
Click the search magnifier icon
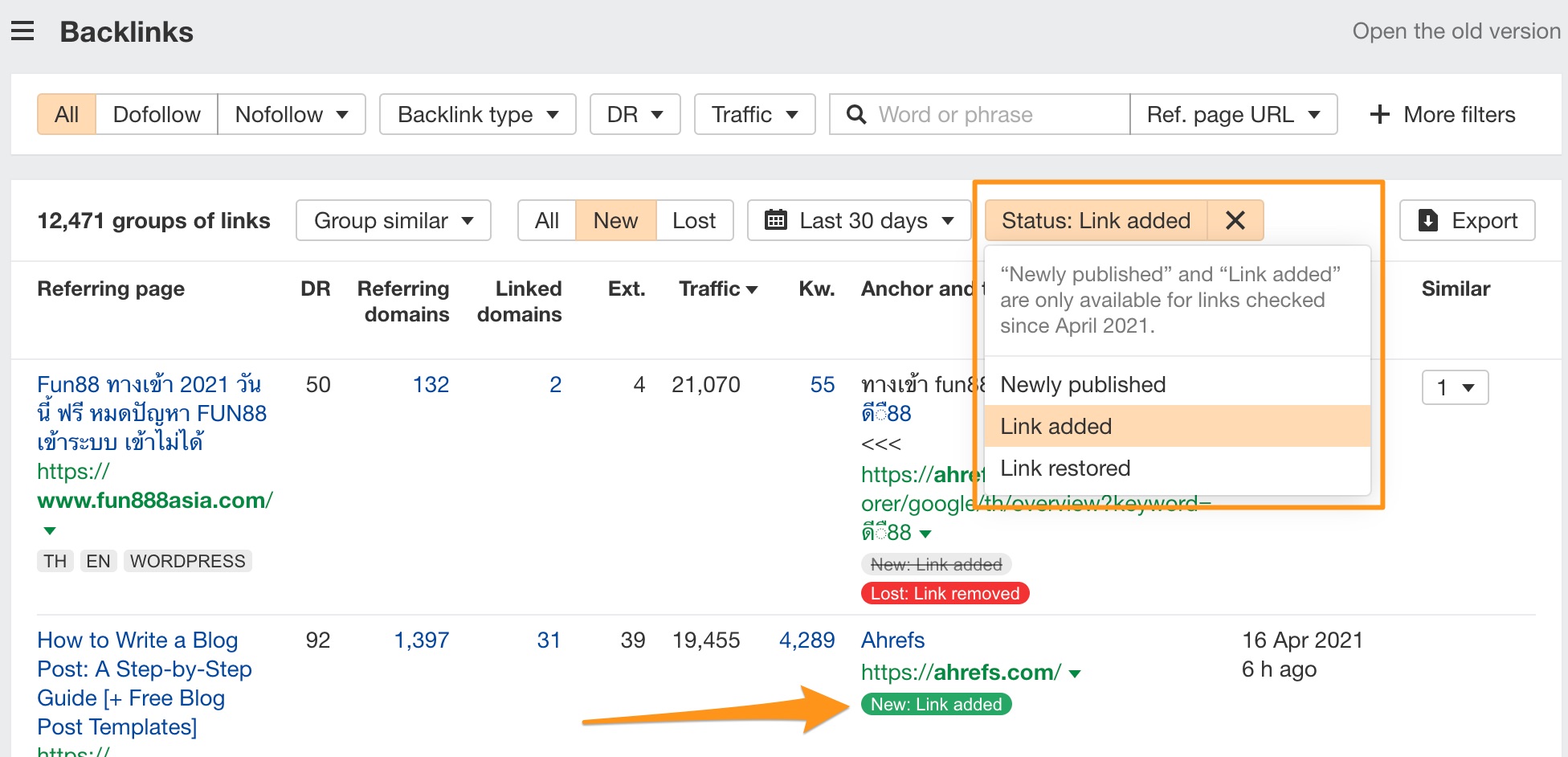click(x=856, y=115)
